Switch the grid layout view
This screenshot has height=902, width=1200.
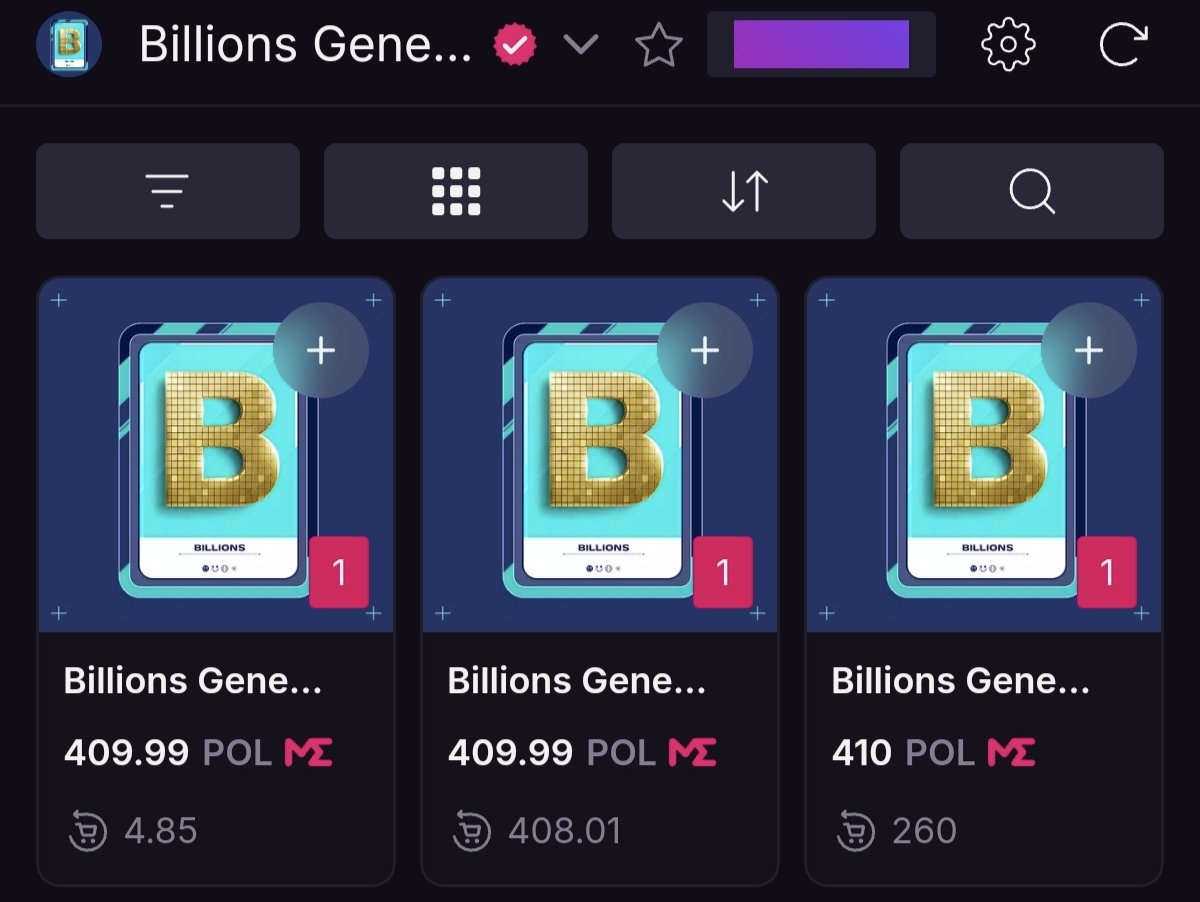[x=456, y=191]
